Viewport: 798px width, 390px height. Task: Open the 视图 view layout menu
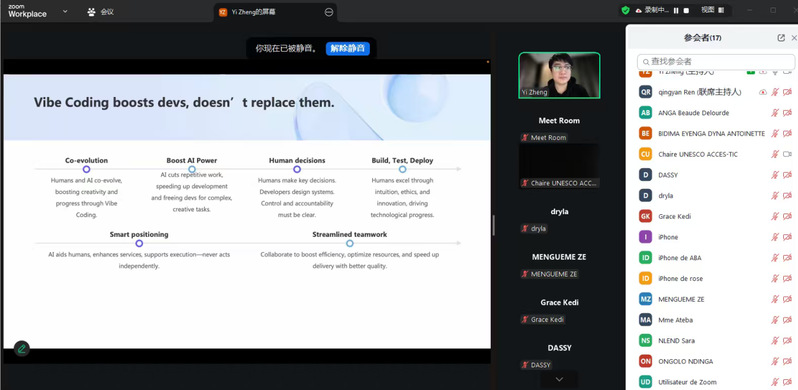[x=712, y=10]
